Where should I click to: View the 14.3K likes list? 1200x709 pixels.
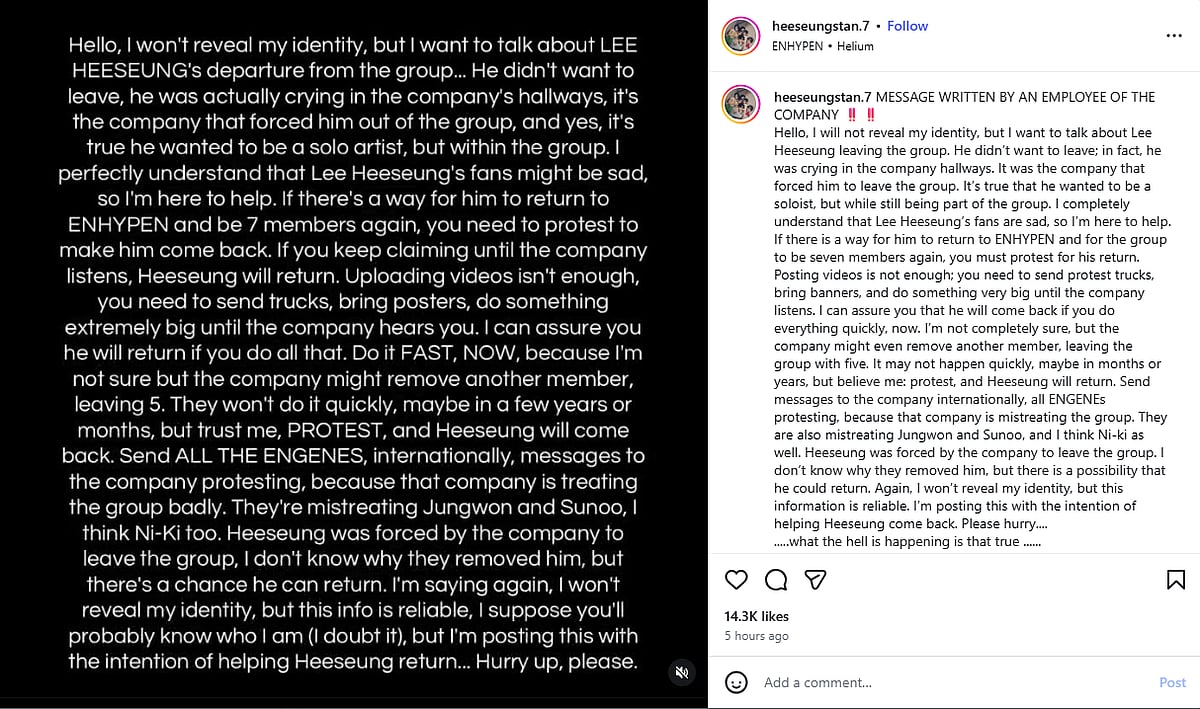tap(756, 616)
